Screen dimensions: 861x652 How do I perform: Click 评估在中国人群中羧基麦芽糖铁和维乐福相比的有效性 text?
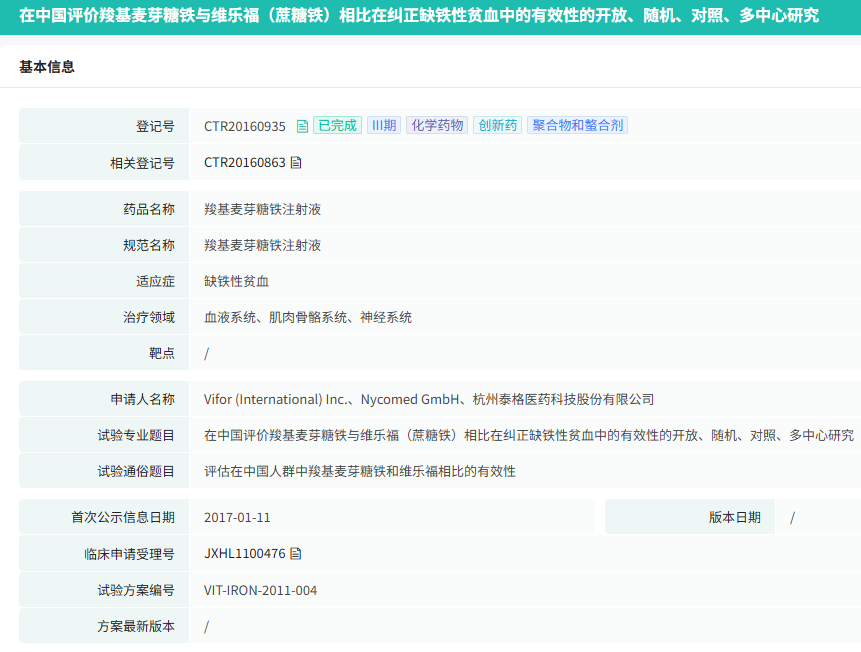click(360, 471)
